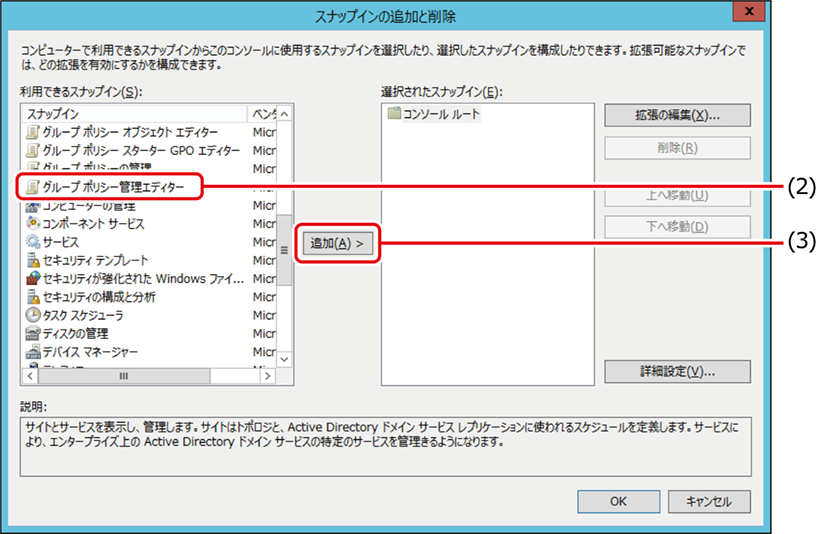Click the Windows firewall brick icon
The height and width of the screenshot is (534, 819).
(x=33, y=278)
